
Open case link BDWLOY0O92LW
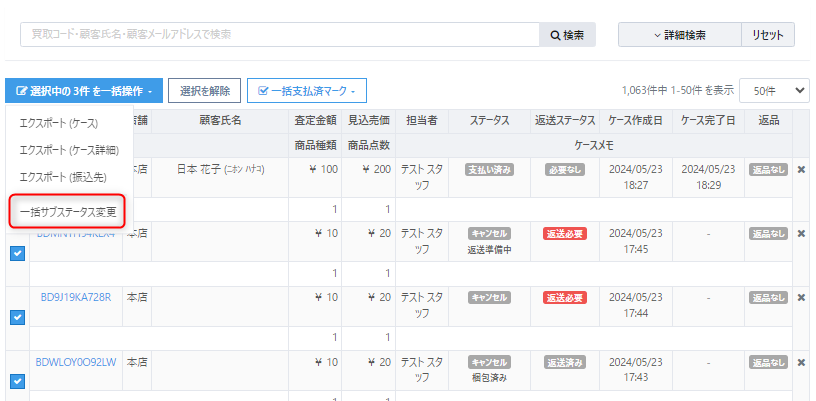click(x=76, y=362)
